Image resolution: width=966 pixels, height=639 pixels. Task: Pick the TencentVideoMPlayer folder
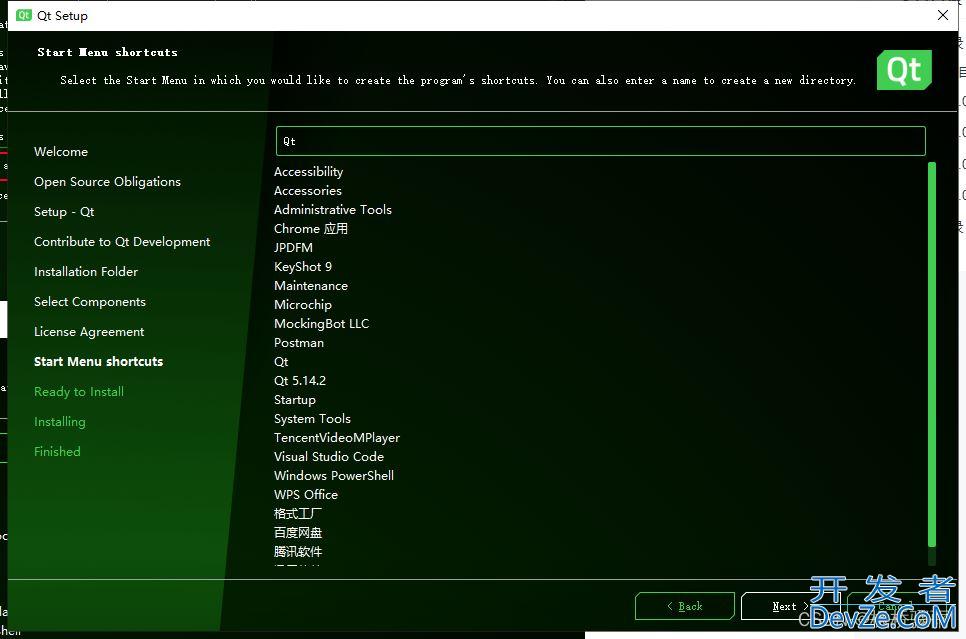pyautogui.click(x=337, y=438)
